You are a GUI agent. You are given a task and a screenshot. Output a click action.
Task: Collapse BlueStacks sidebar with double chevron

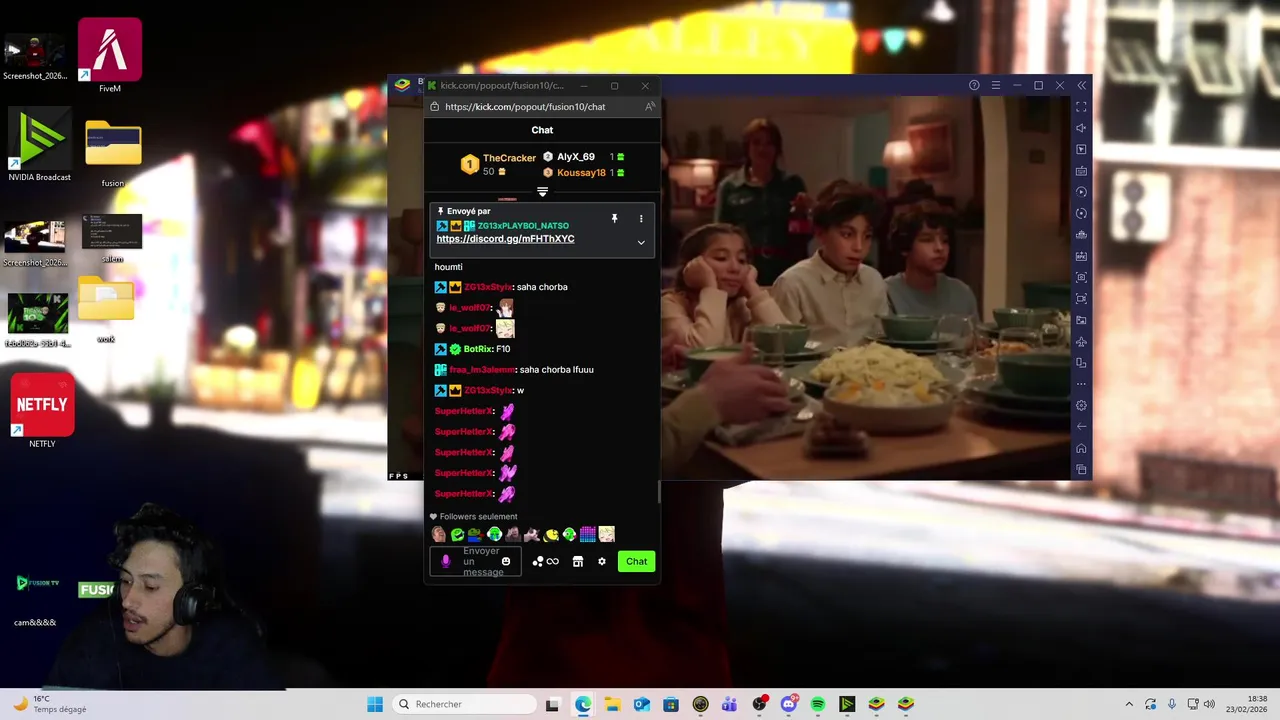pos(1081,85)
